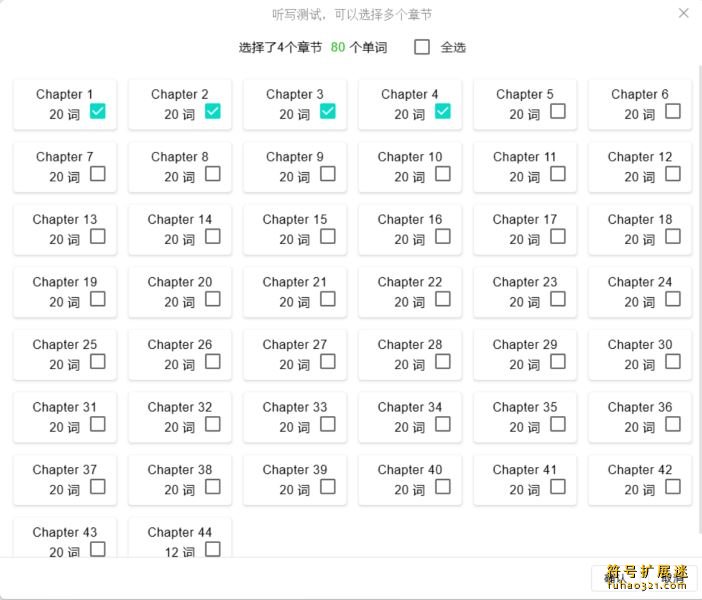Click the Chapter 38 card label
Screen dimensions: 702x600
click(x=180, y=469)
